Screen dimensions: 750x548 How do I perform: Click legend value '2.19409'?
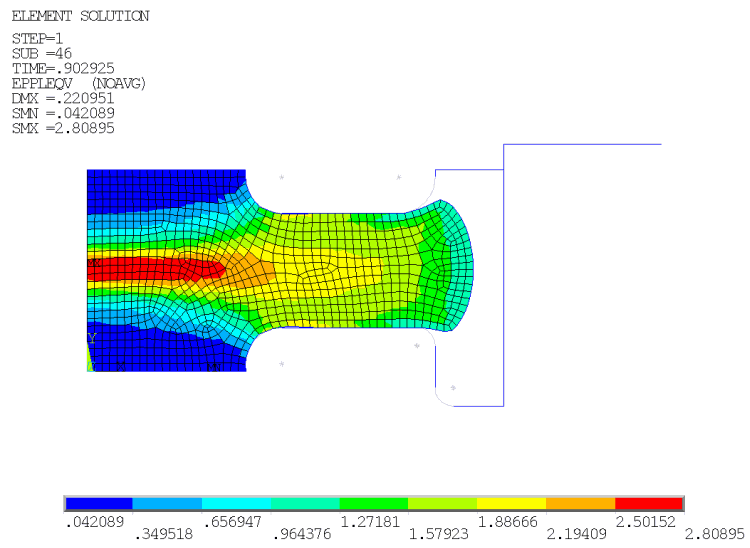576,534
